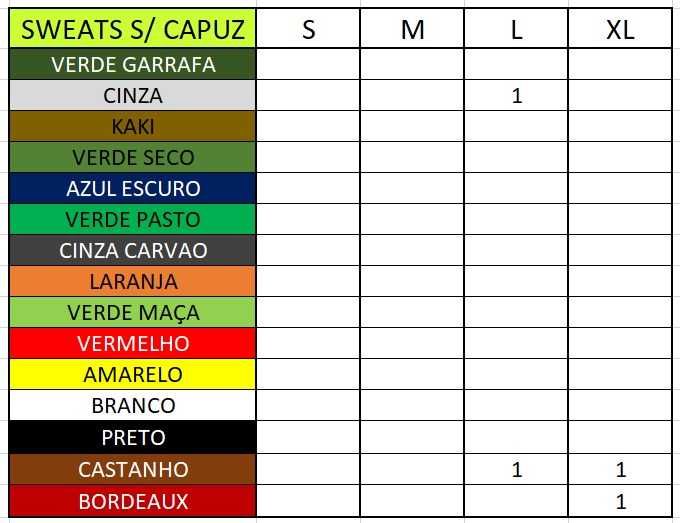Image resolution: width=680 pixels, height=523 pixels.
Task: Select the LARANJA color cell
Action: point(133,281)
